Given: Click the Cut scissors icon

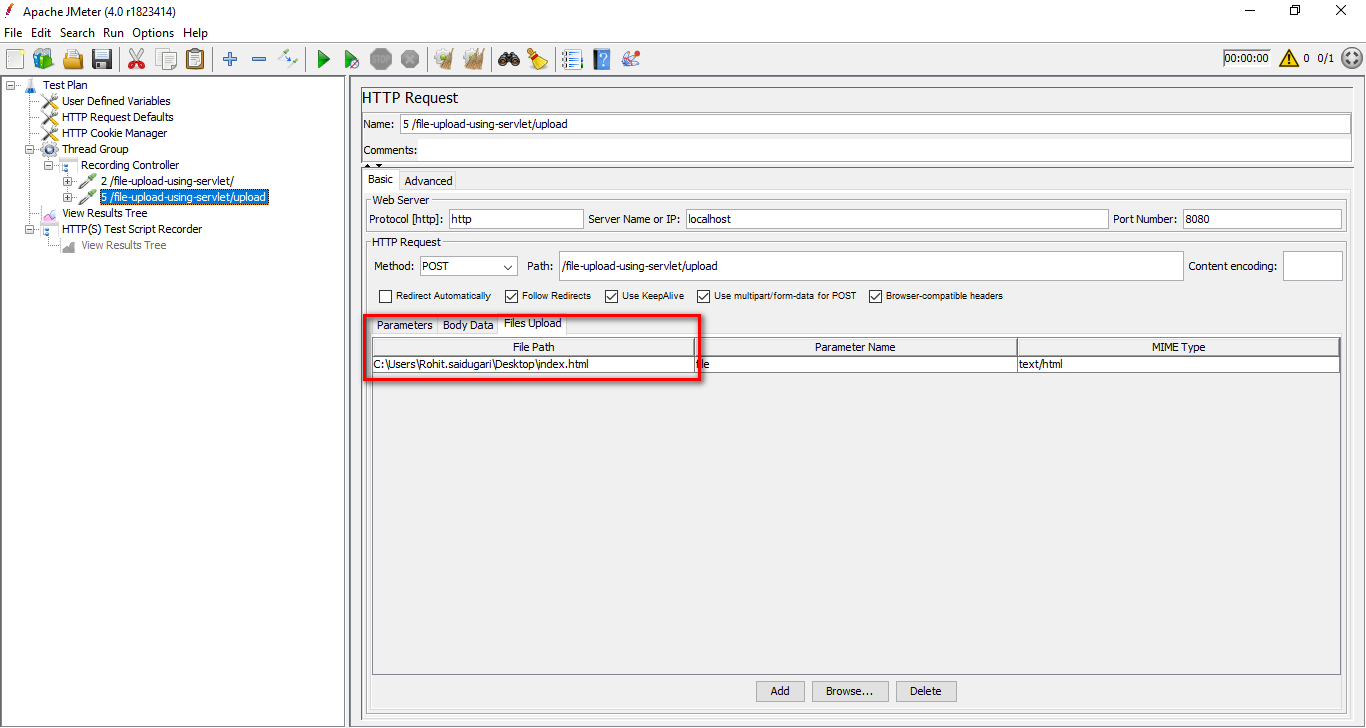Looking at the screenshot, I should pos(137,59).
